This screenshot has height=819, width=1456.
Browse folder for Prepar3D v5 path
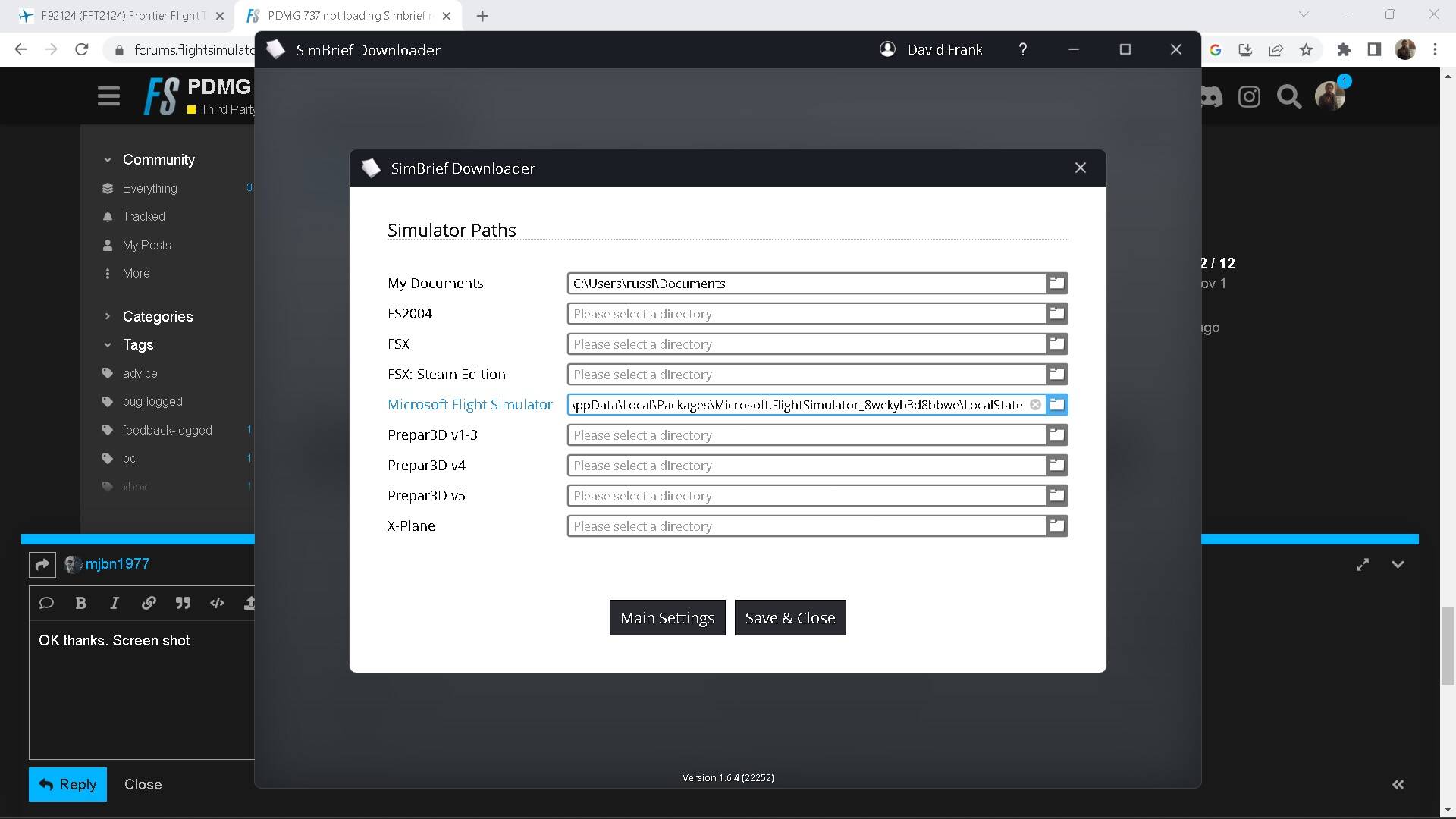click(x=1056, y=495)
